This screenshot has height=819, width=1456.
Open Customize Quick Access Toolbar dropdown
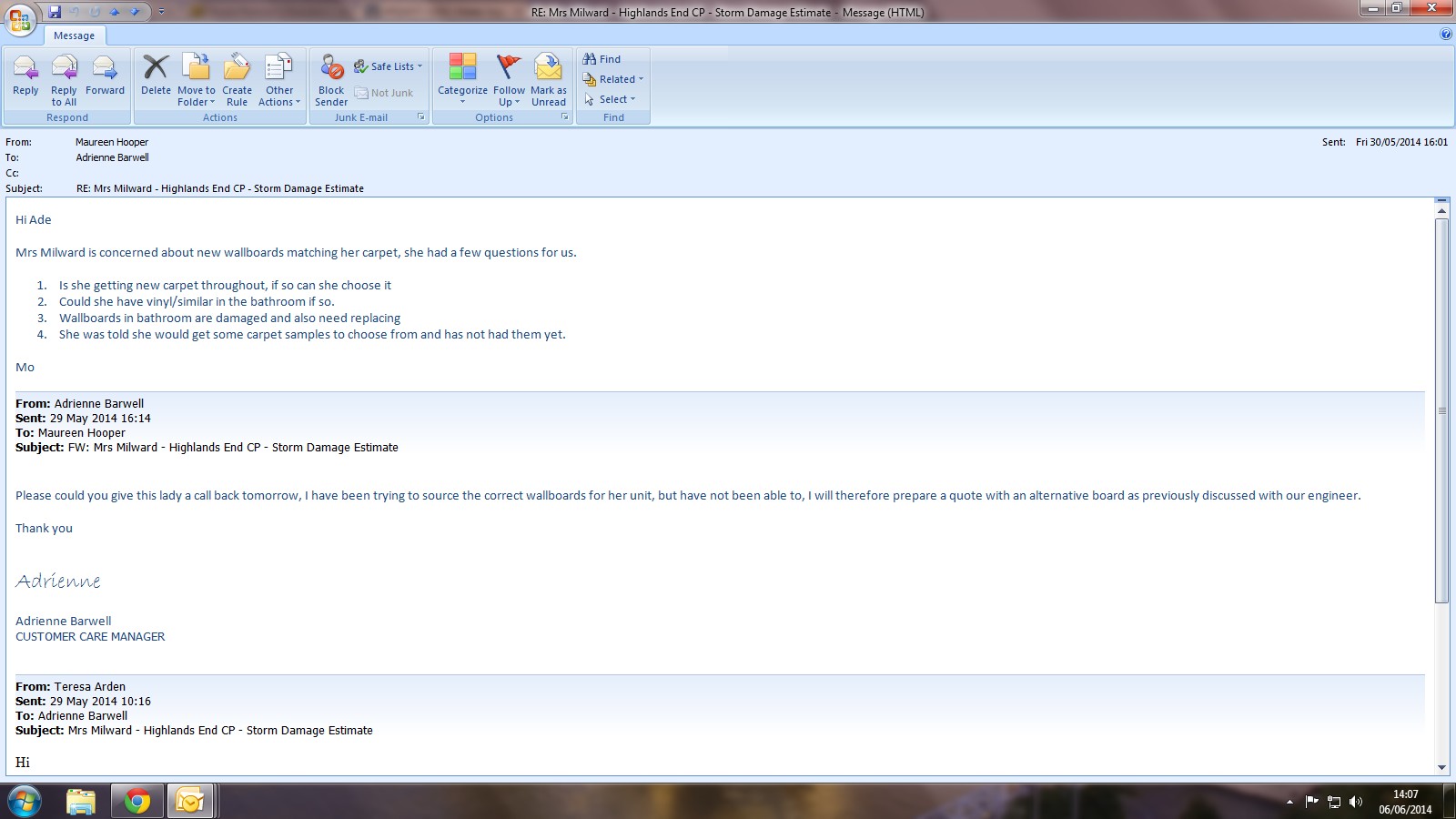coord(161,12)
